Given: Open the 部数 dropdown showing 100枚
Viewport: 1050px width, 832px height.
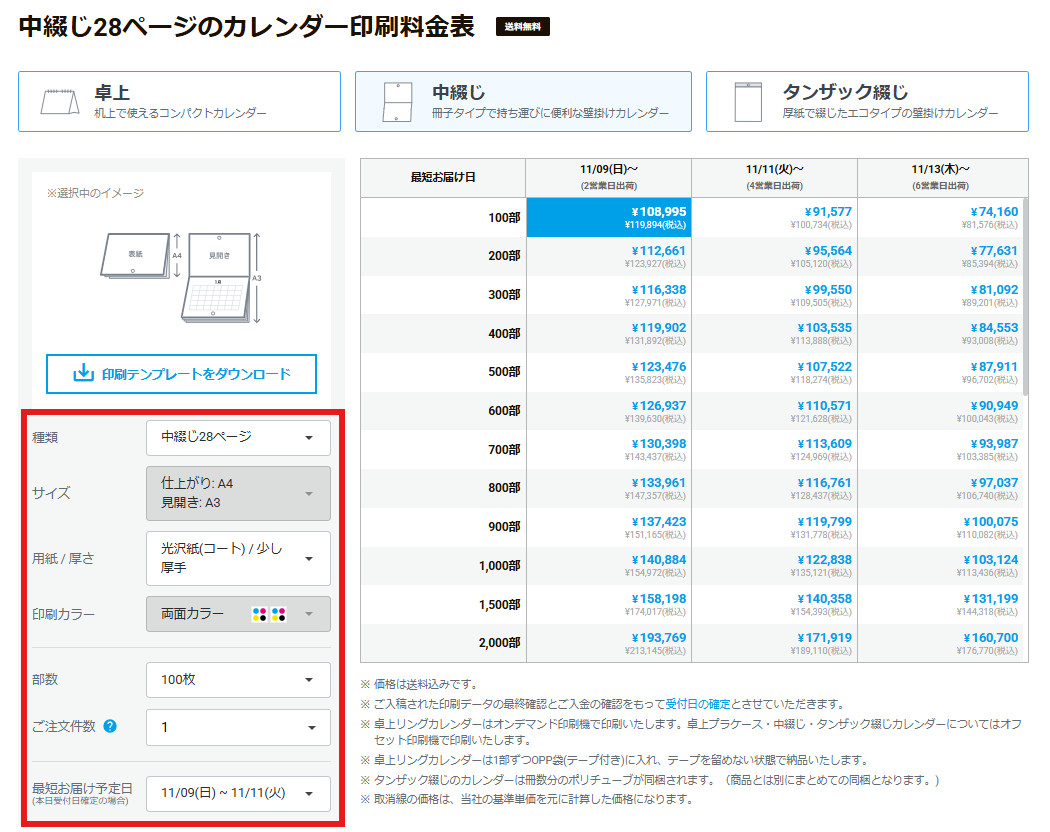Looking at the screenshot, I should pos(238,680).
